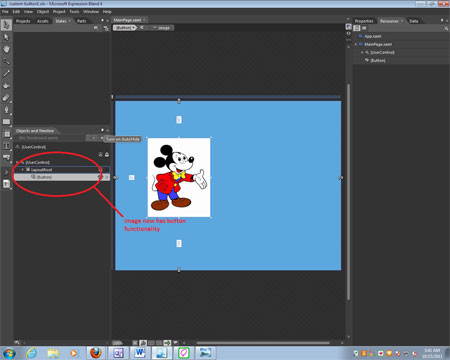Screen dimensions: 450x360
Task: Click the artboard zoom percentage box
Action: 117,343
